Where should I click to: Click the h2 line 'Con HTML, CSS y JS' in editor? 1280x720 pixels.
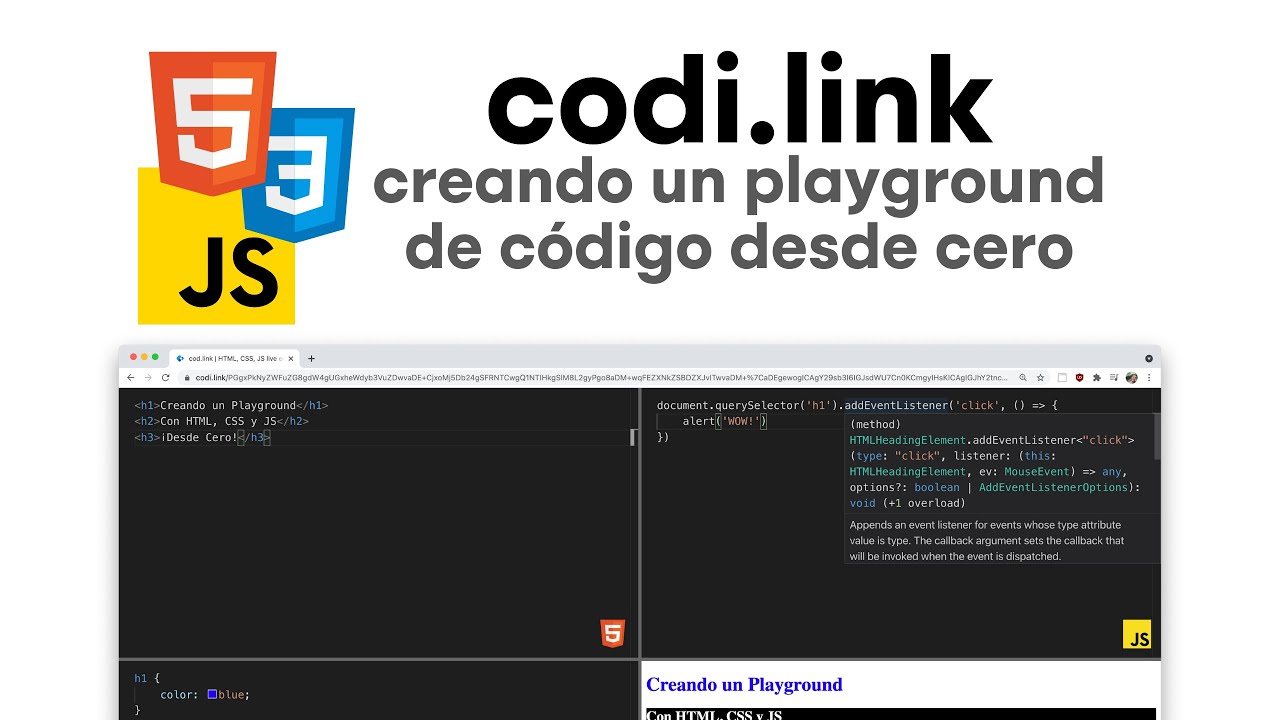tap(221, 422)
